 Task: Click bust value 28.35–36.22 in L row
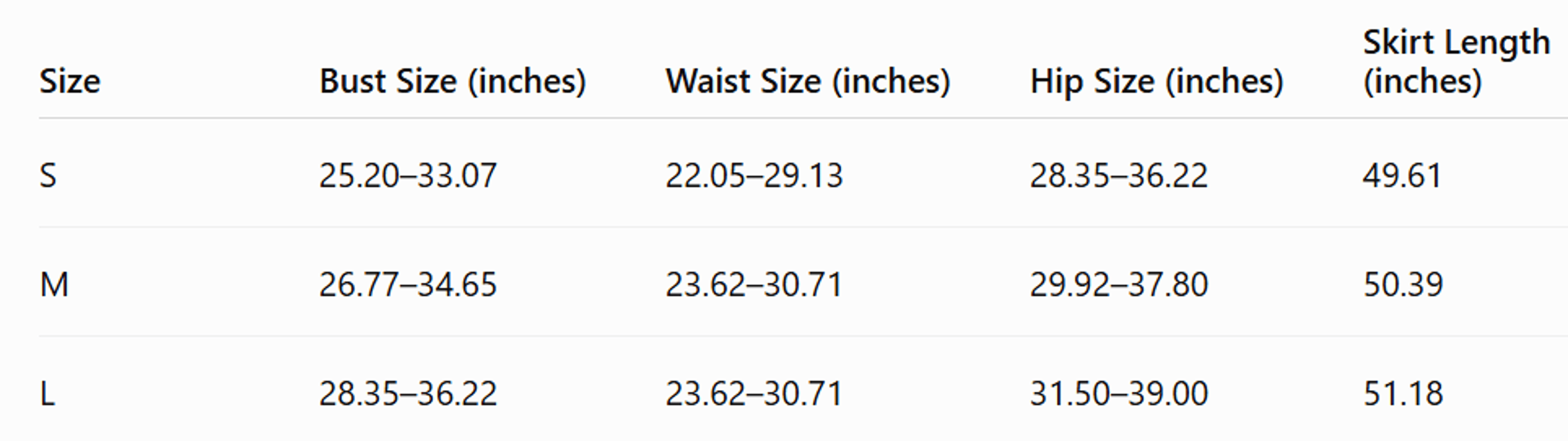408,394
